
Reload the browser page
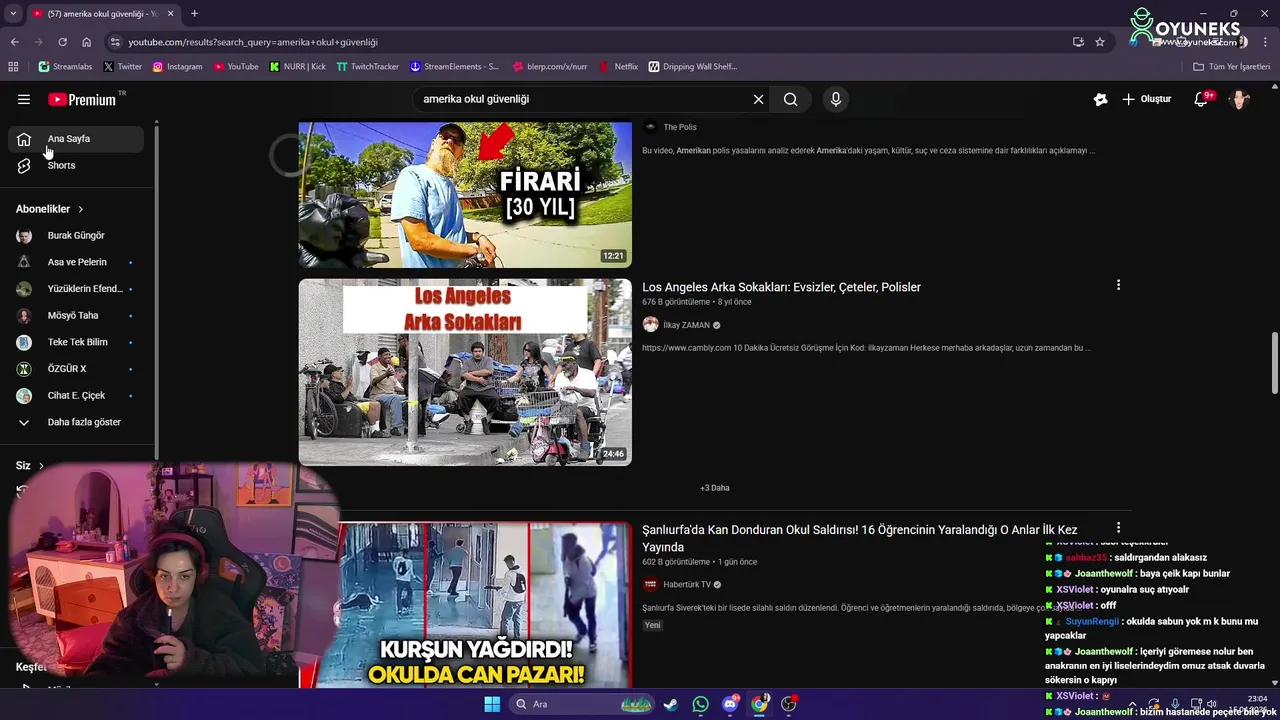[x=62, y=42]
